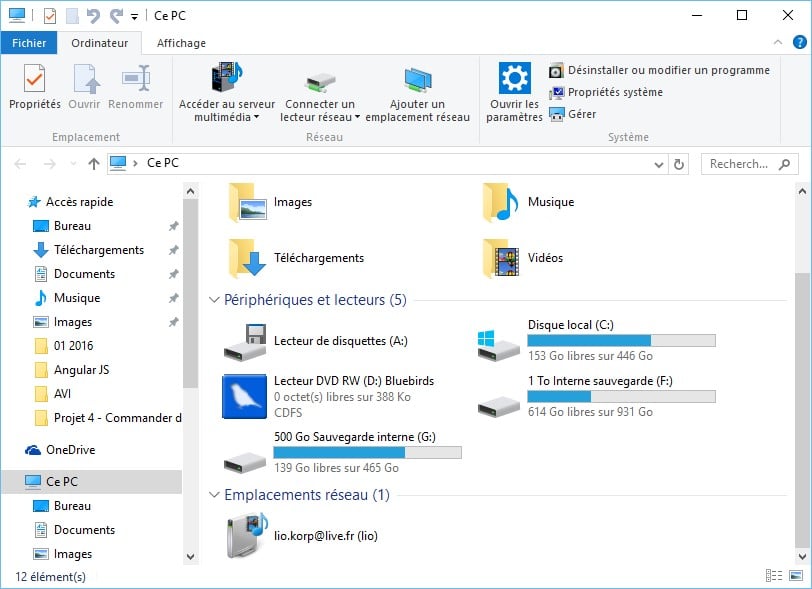Screen dimensions: 812x589
Task: Click the up-arrow parent folder button
Action: pos(94,164)
